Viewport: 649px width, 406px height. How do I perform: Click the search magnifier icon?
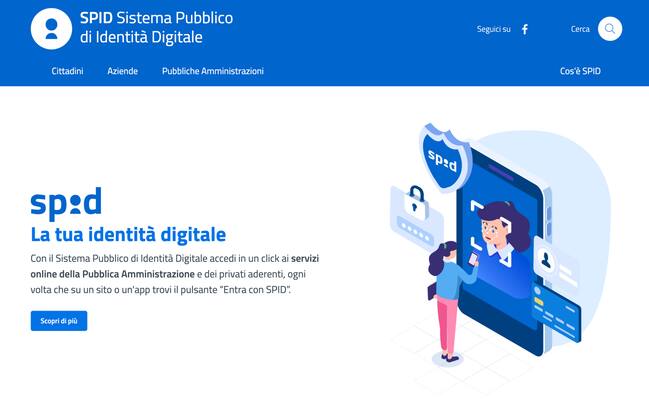(x=610, y=29)
